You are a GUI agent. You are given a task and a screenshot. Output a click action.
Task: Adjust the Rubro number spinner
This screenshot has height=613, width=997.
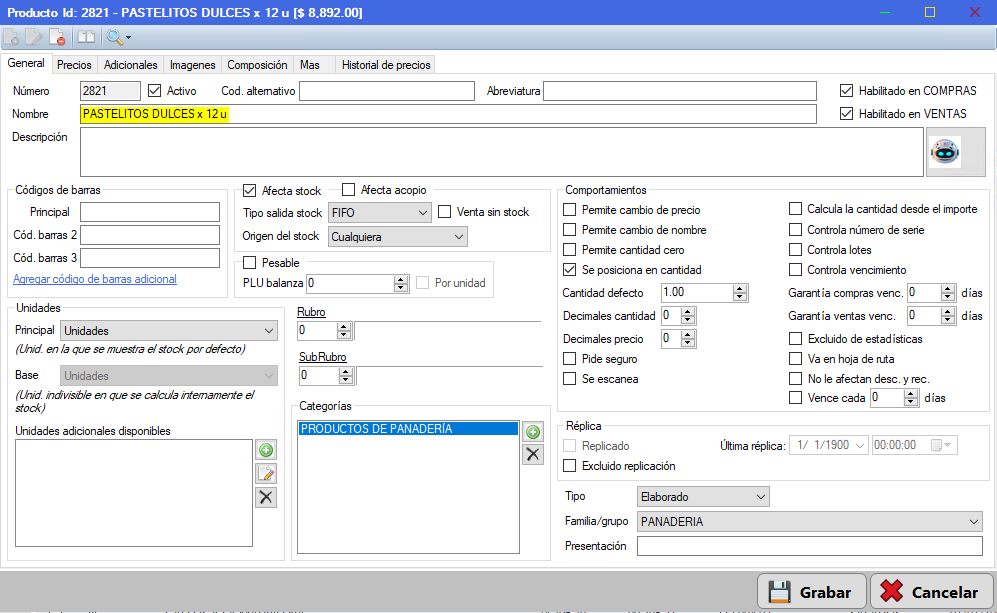pos(344,331)
